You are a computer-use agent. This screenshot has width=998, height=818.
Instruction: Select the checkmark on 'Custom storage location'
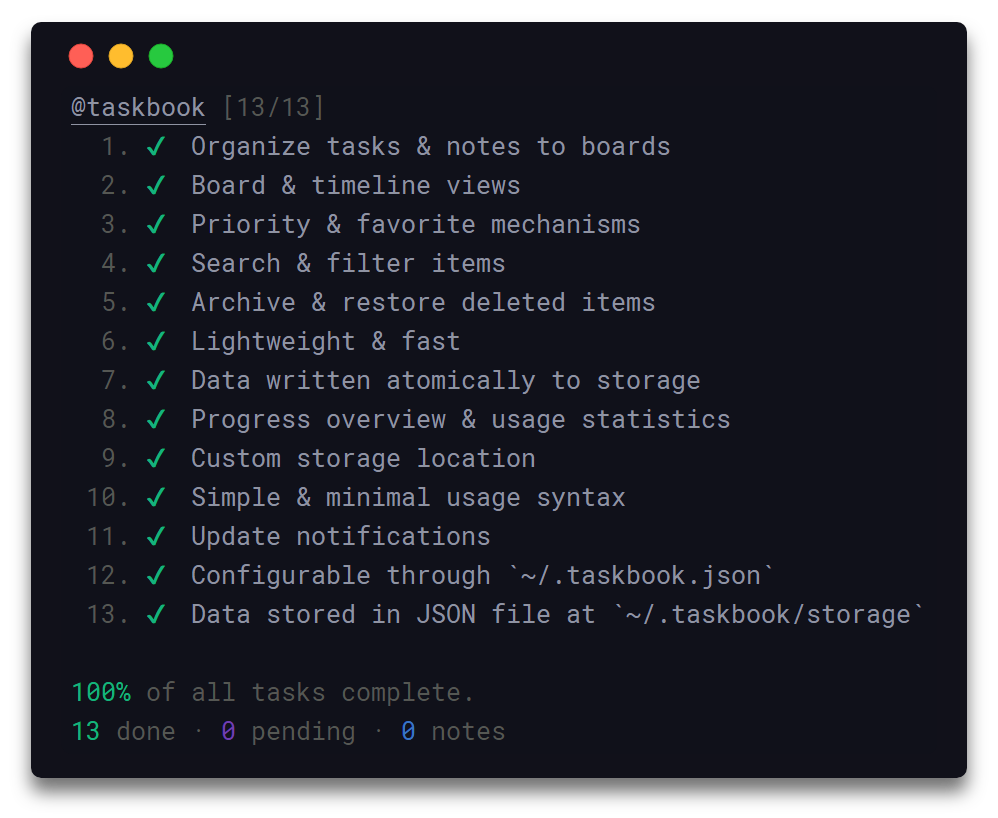157,458
